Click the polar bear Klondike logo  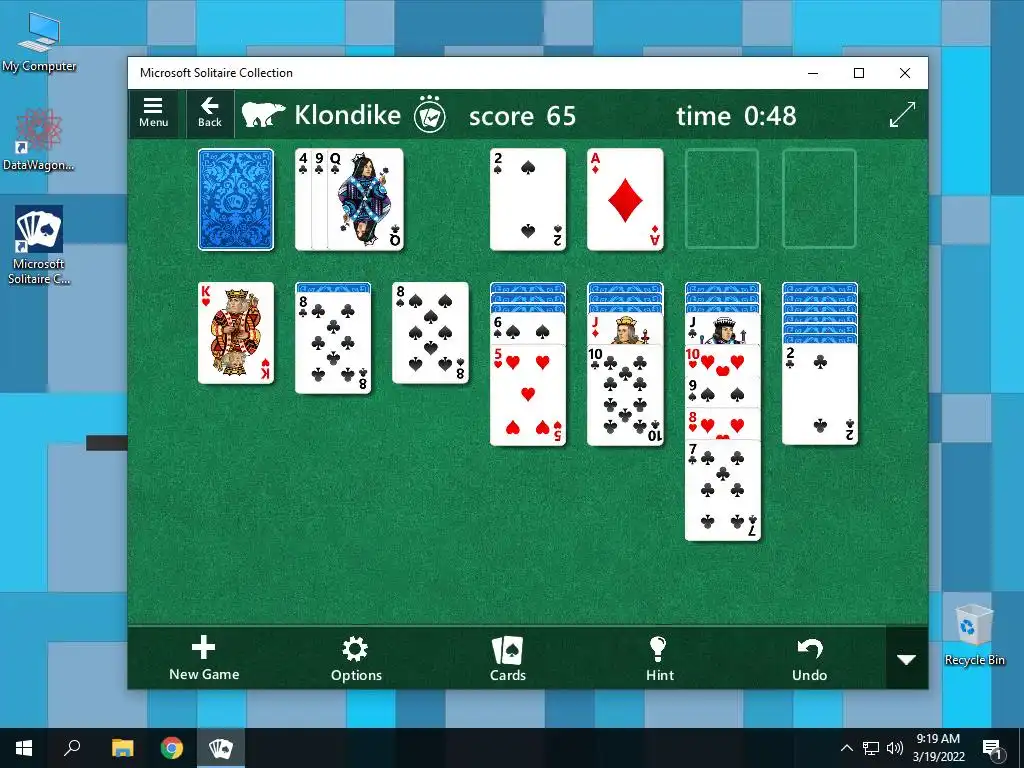pos(263,115)
